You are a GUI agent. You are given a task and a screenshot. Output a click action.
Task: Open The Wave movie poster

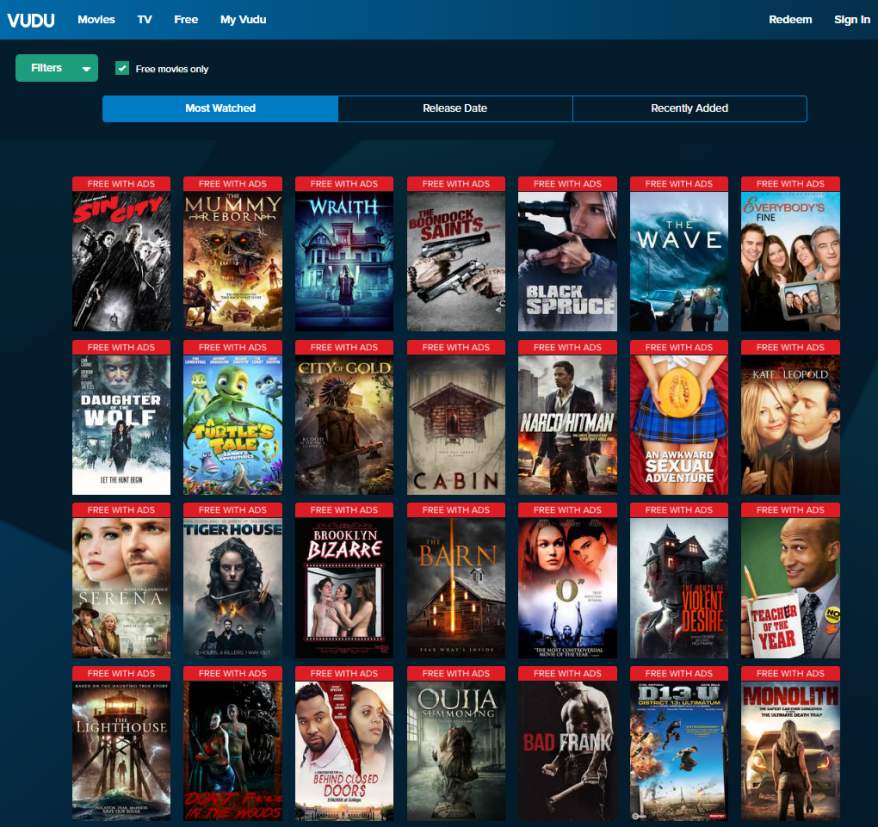[x=679, y=254]
